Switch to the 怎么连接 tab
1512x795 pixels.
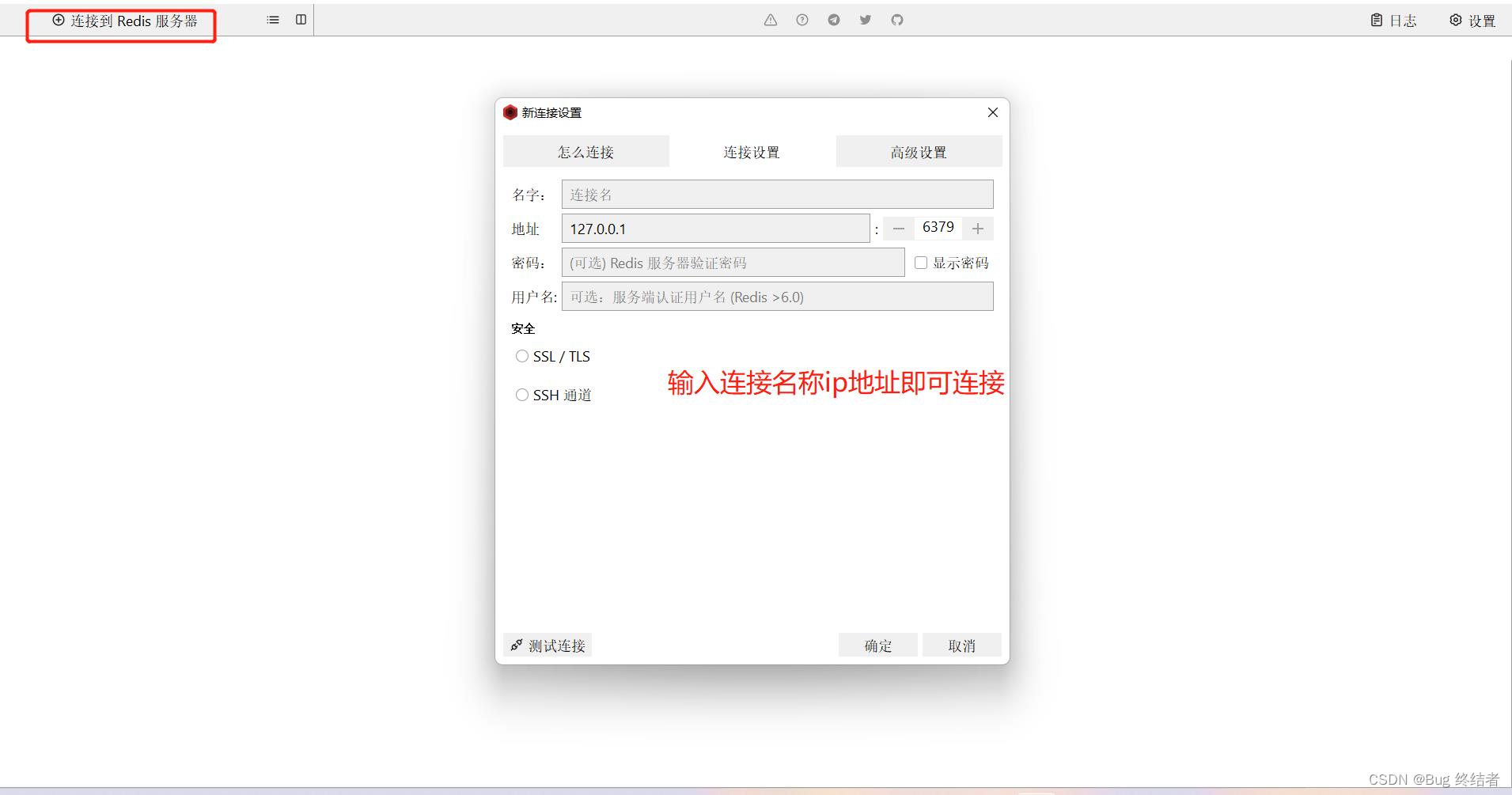click(586, 152)
